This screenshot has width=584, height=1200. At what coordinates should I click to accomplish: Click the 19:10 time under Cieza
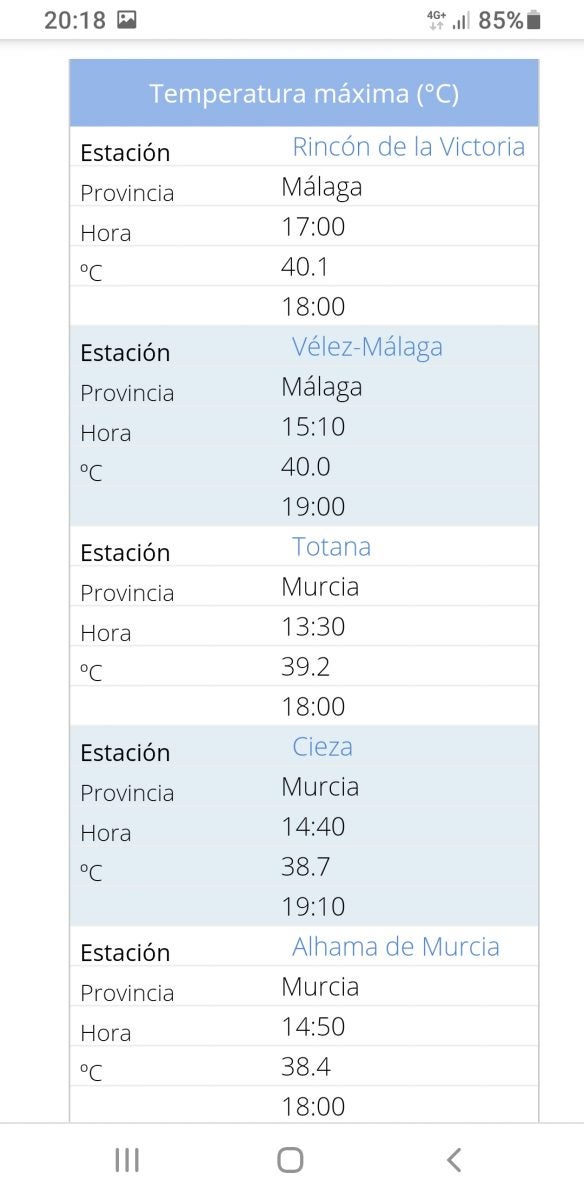point(313,907)
